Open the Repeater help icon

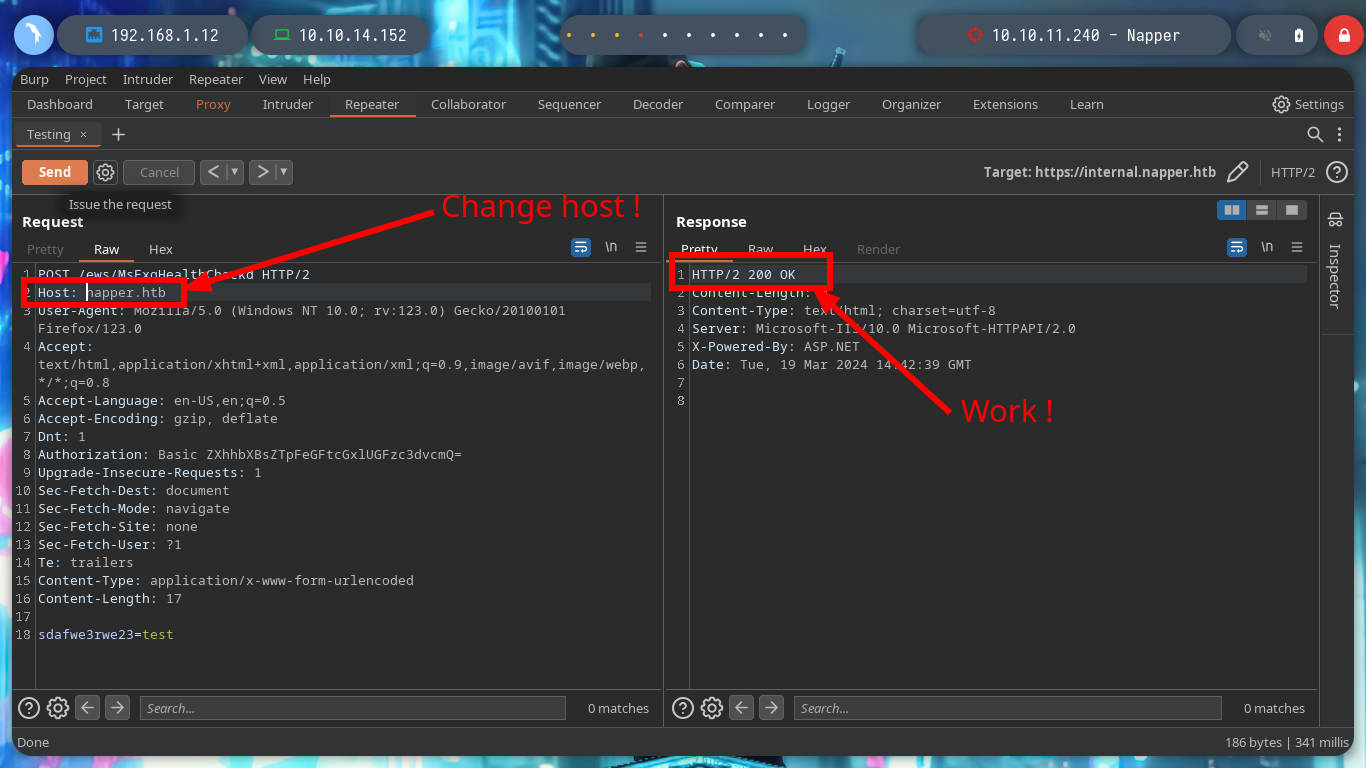click(x=1337, y=172)
